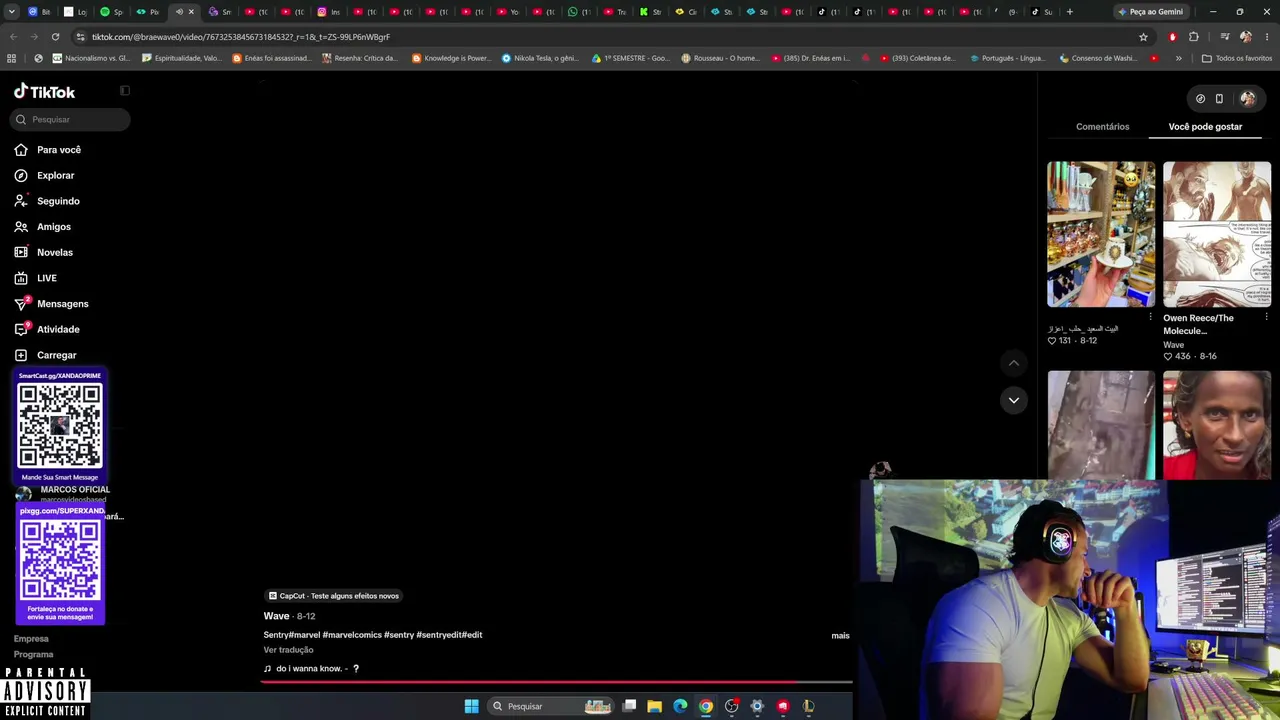This screenshot has width=1280, height=720.
Task: Switch to the Instagram browser tab
Action: [x=328, y=12]
